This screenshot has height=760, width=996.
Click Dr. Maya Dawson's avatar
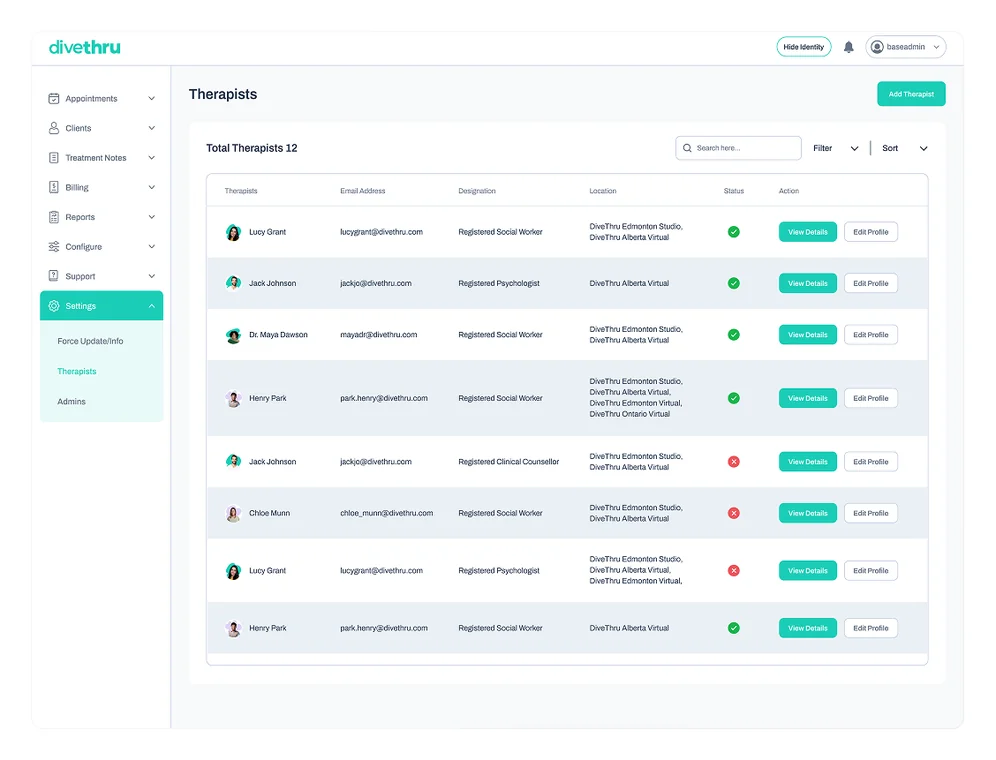tap(234, 335)
